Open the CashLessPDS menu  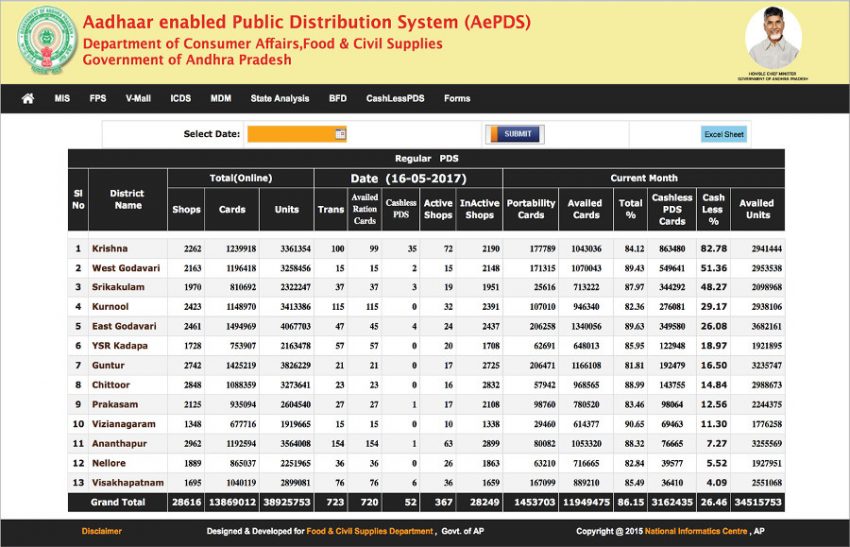point(395,99)
